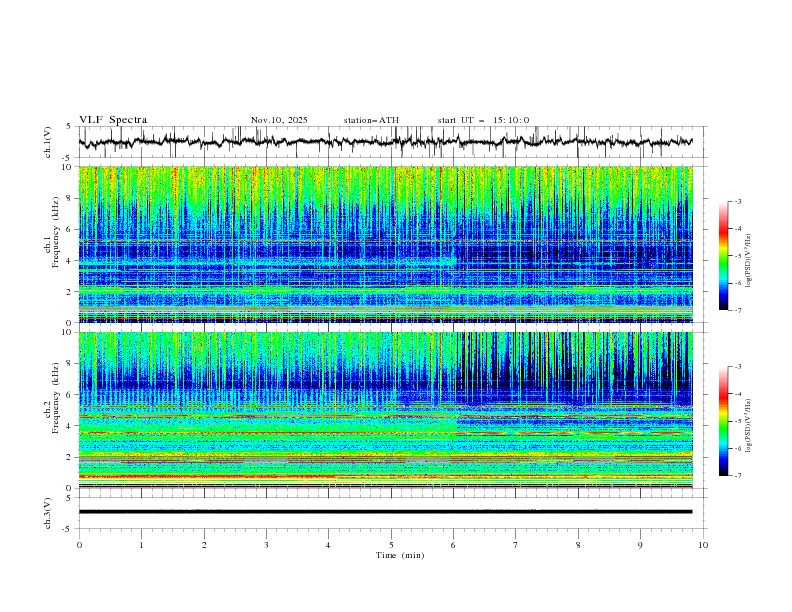Click the upper color bar 'log(PSD)(V²/Hz)' label
Image resolution: width=792 pixels, height=612 pixels.
749,261
